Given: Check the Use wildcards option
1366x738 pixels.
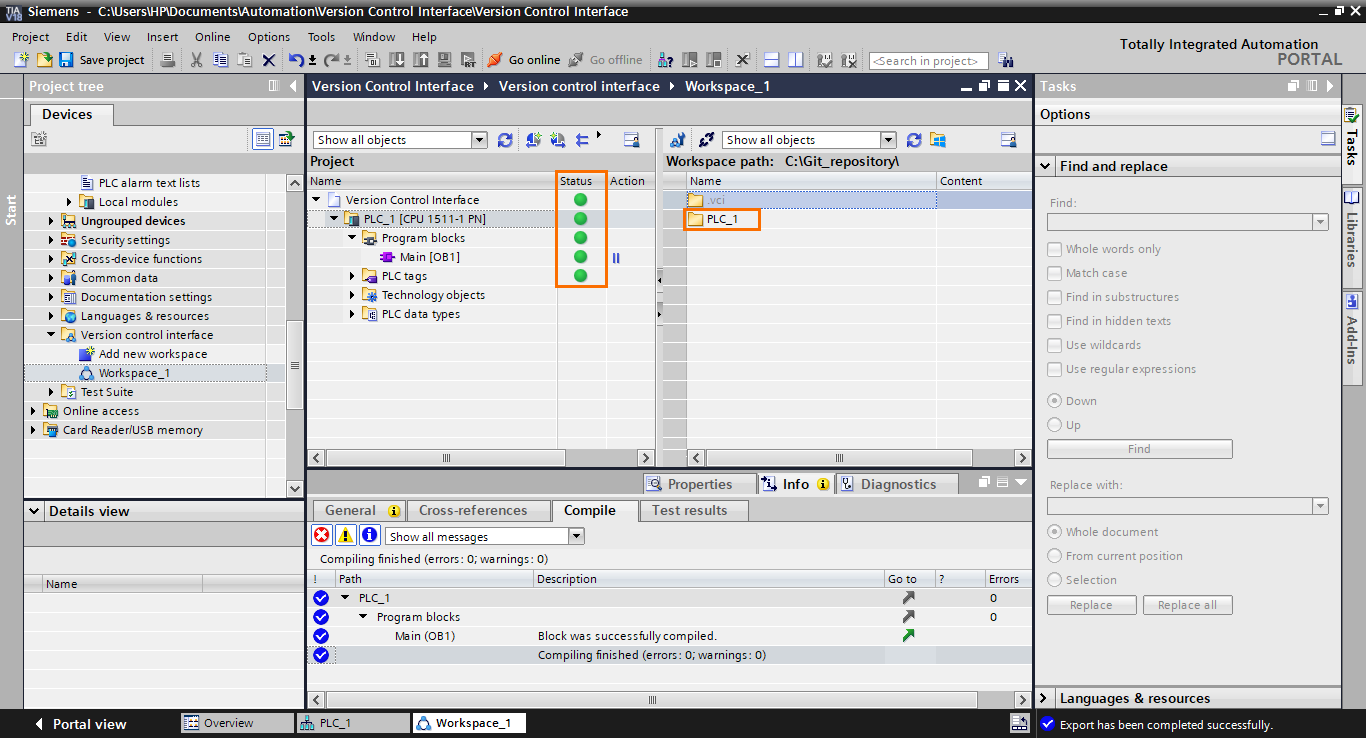Looking at the screenshot, I should pyautogui.click(x=1054, y=345).
